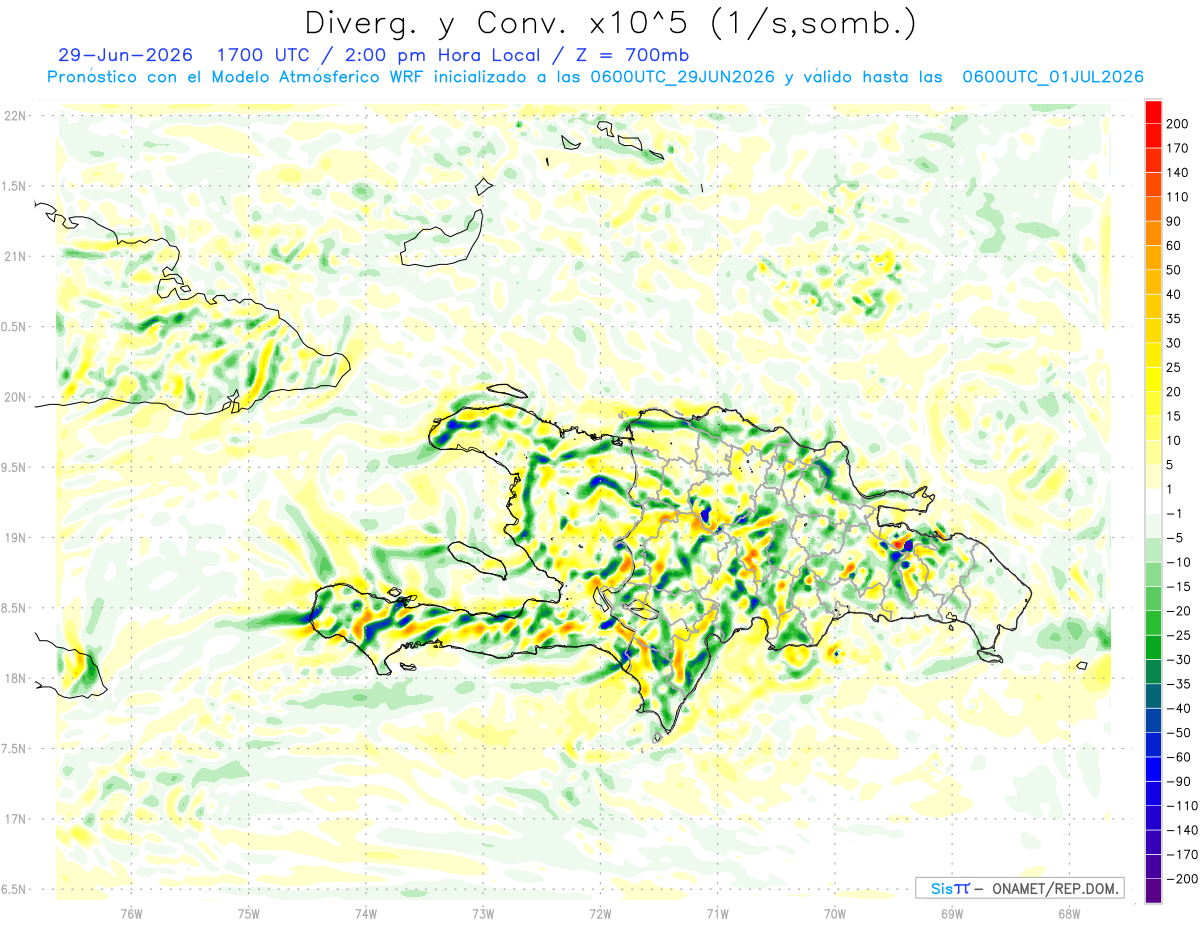Click the '20N' latitude label
1200x927 pixels.
[x=15, y=397]
